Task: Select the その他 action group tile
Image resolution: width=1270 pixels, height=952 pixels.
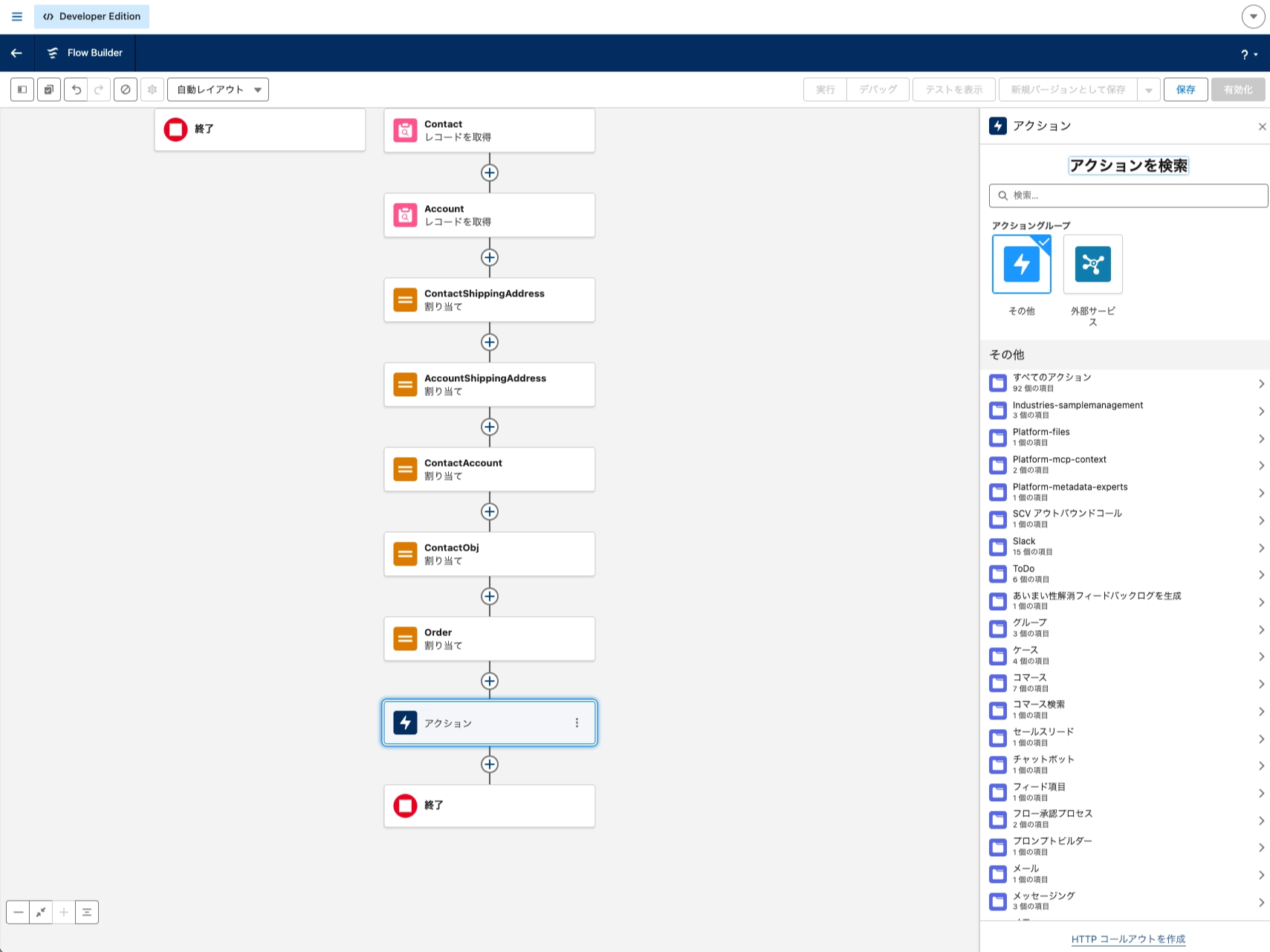Action: [1022, 264]
